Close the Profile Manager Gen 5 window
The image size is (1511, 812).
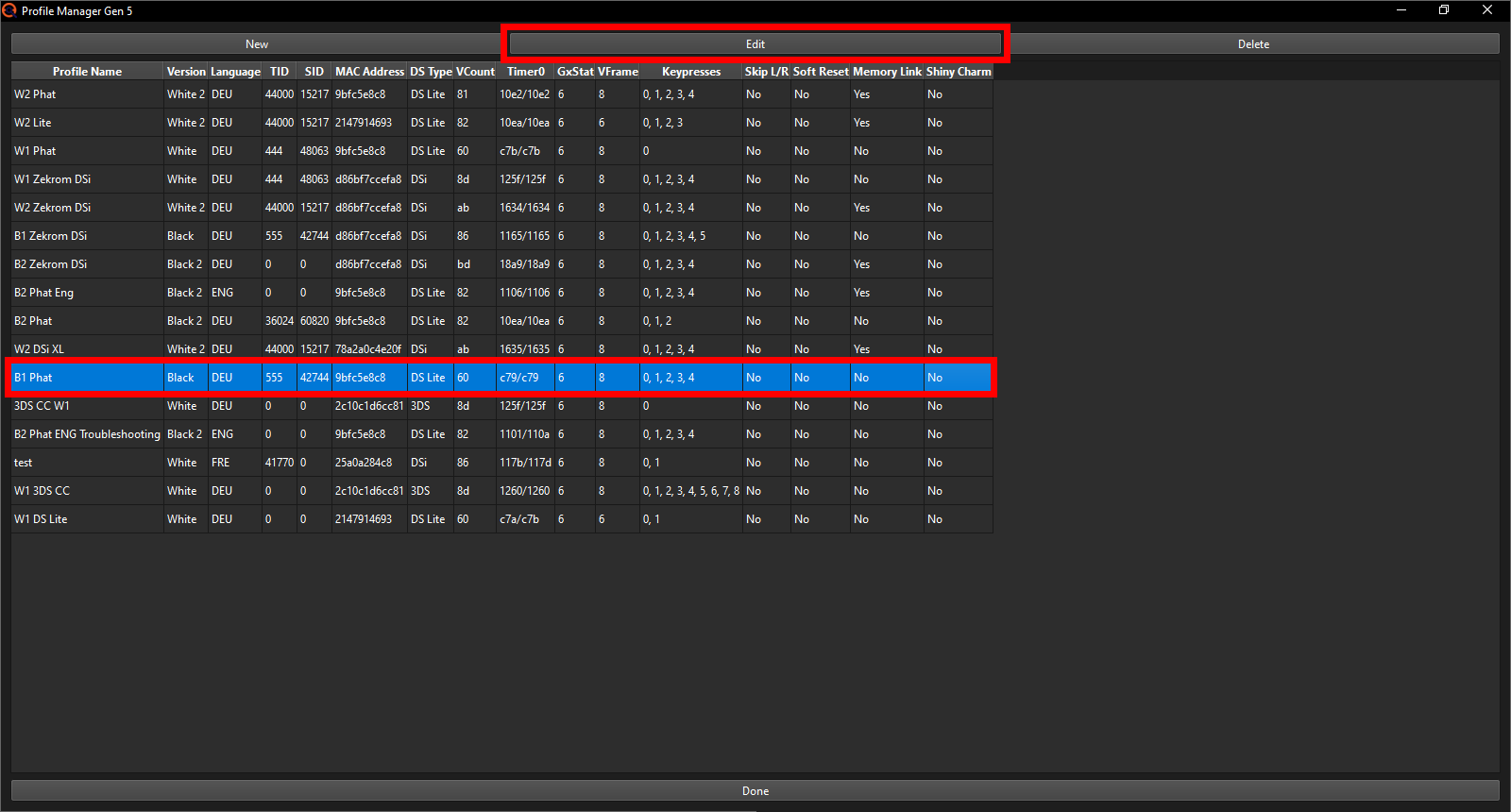(1487, 10)
